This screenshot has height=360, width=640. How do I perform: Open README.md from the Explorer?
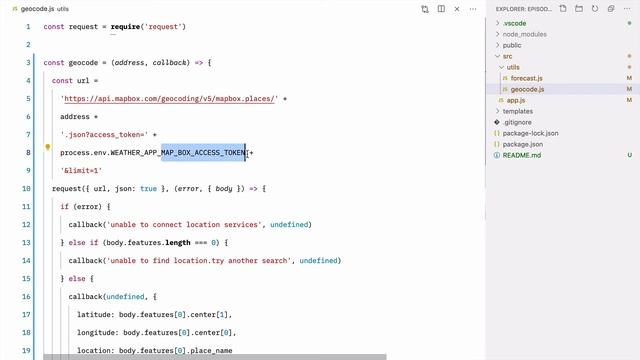[522, 155]
